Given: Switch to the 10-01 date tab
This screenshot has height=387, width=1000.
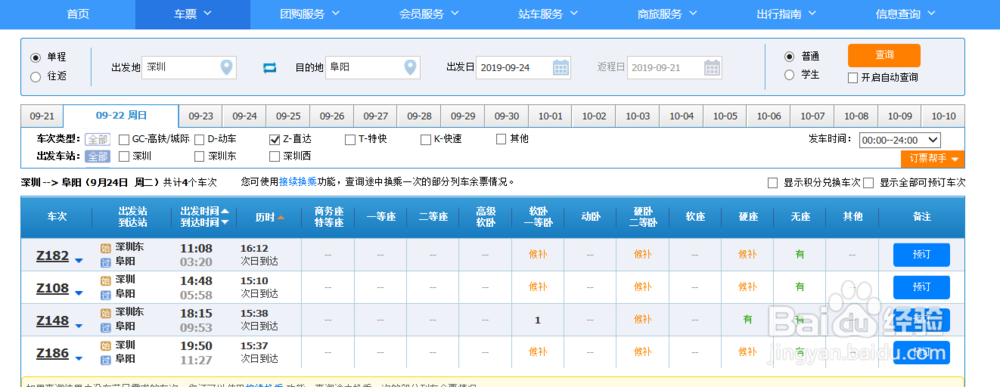Looking at the screenshot, I should pos(550,117).
